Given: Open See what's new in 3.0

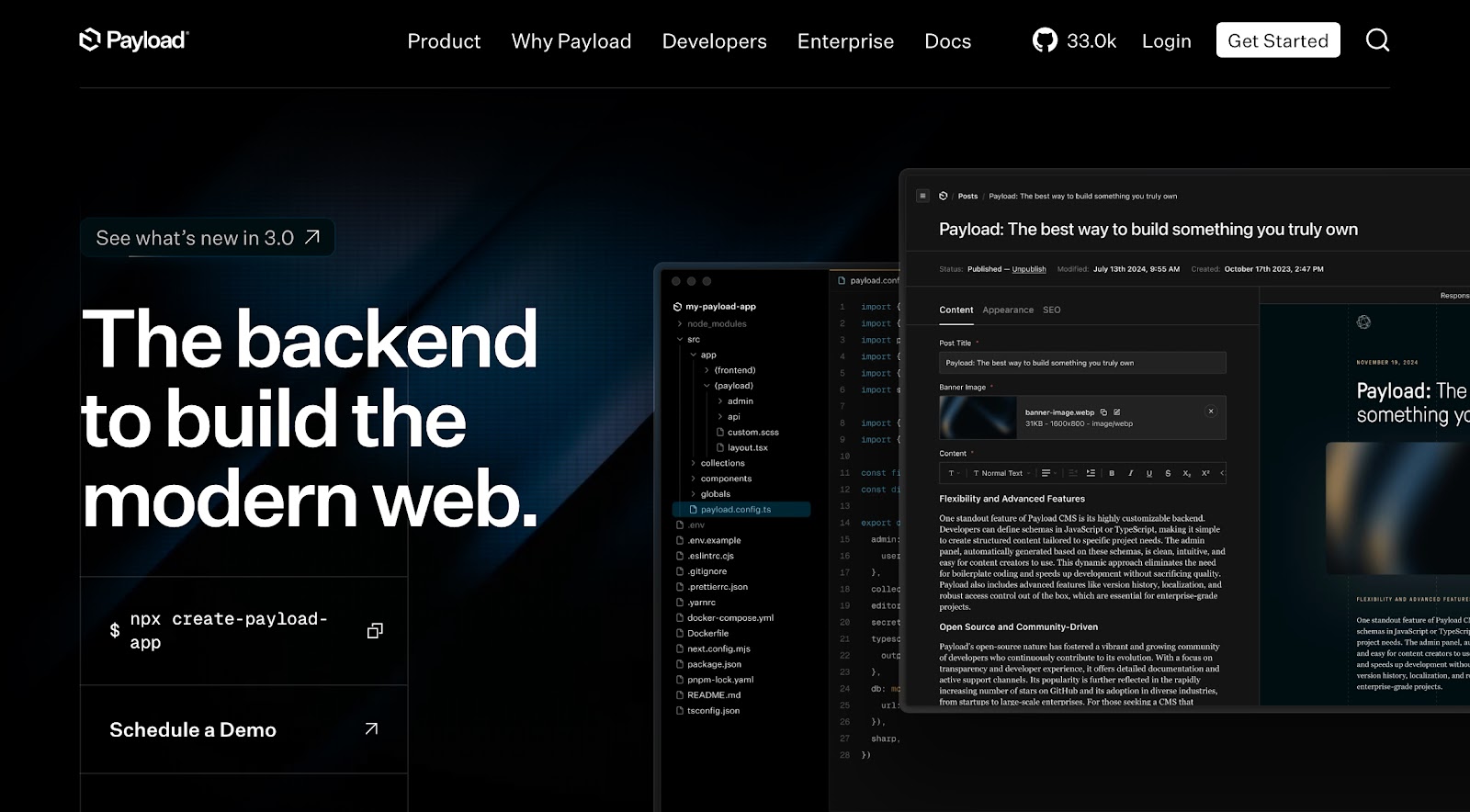Looking at the screenshot, I should click(x=208, y=238).
